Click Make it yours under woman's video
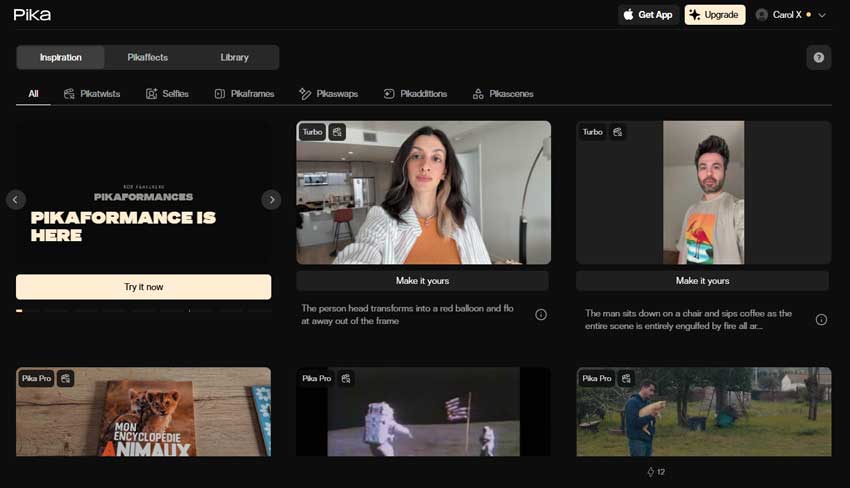 tap(422, 281)
